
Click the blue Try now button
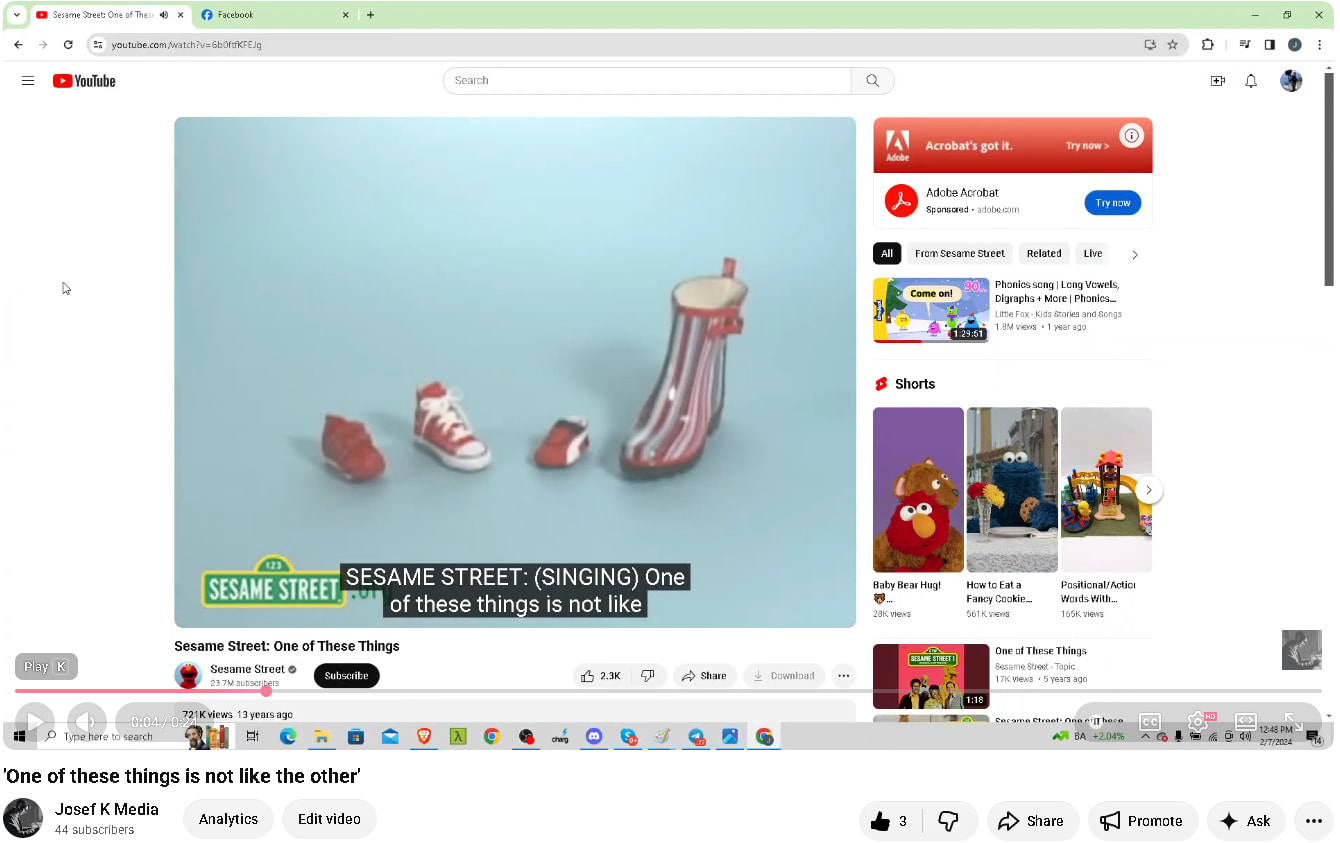click(1112, 203)
